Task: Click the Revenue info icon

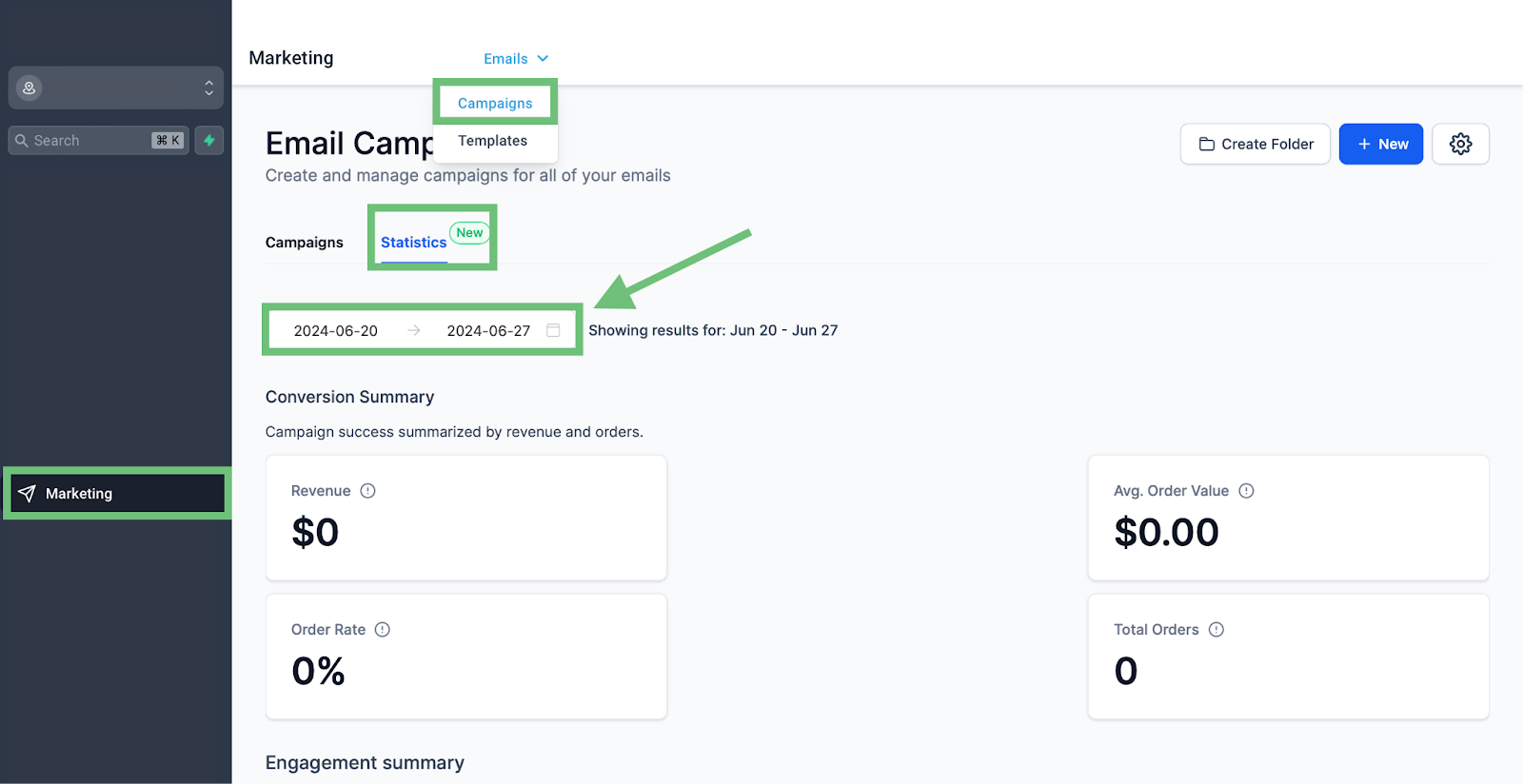Action: tap(367, 491)
